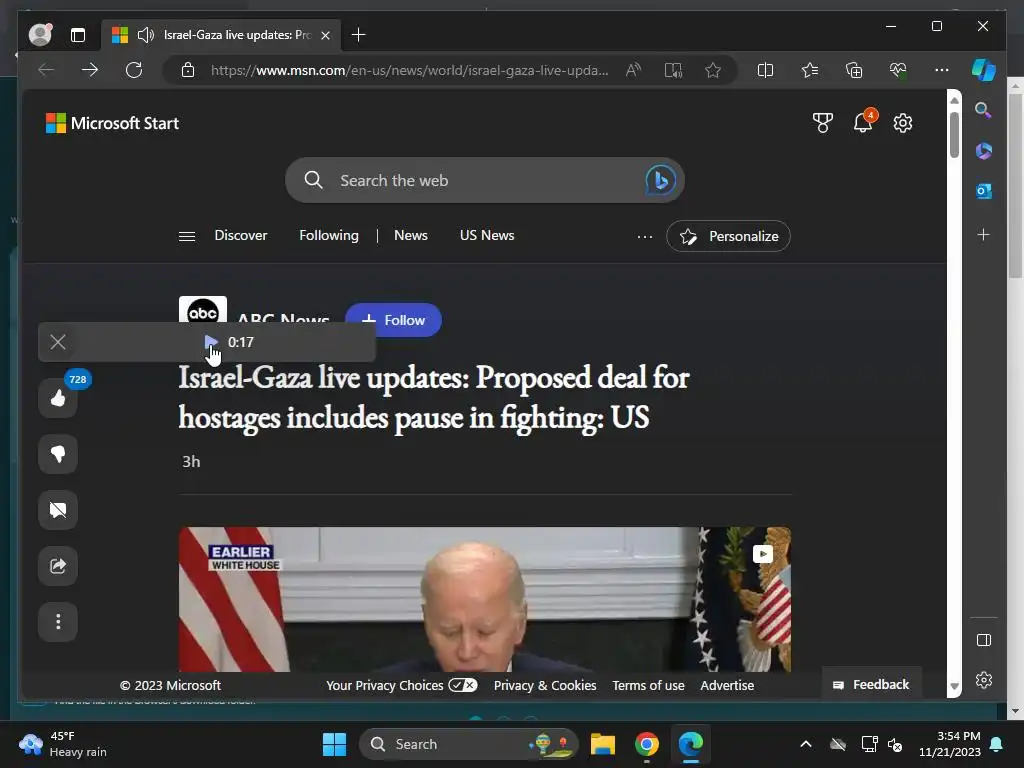Open Collections button
Image resolution: width=1024 pixels, height=768 pixels.
[854, 70]
